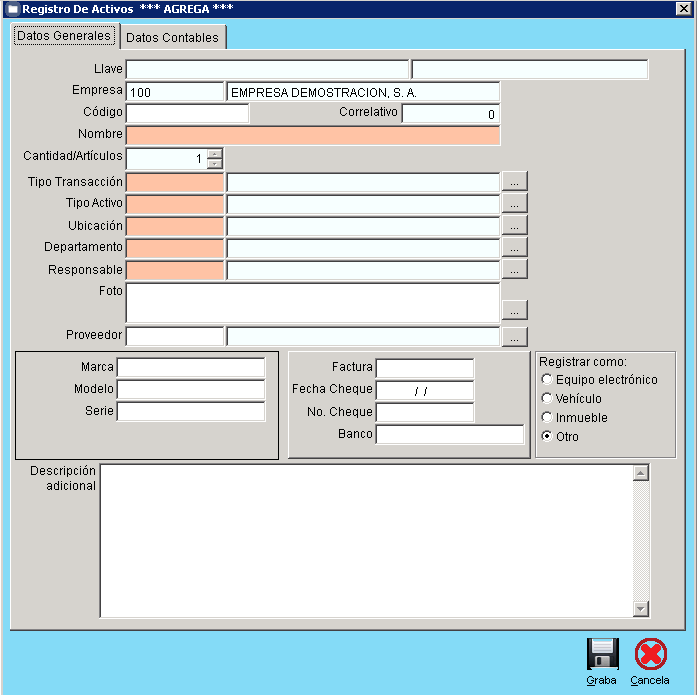Open Tipo Transacción lookup browse button
The width and height of the screenshot is (697, 695).
tap(514, 182)
